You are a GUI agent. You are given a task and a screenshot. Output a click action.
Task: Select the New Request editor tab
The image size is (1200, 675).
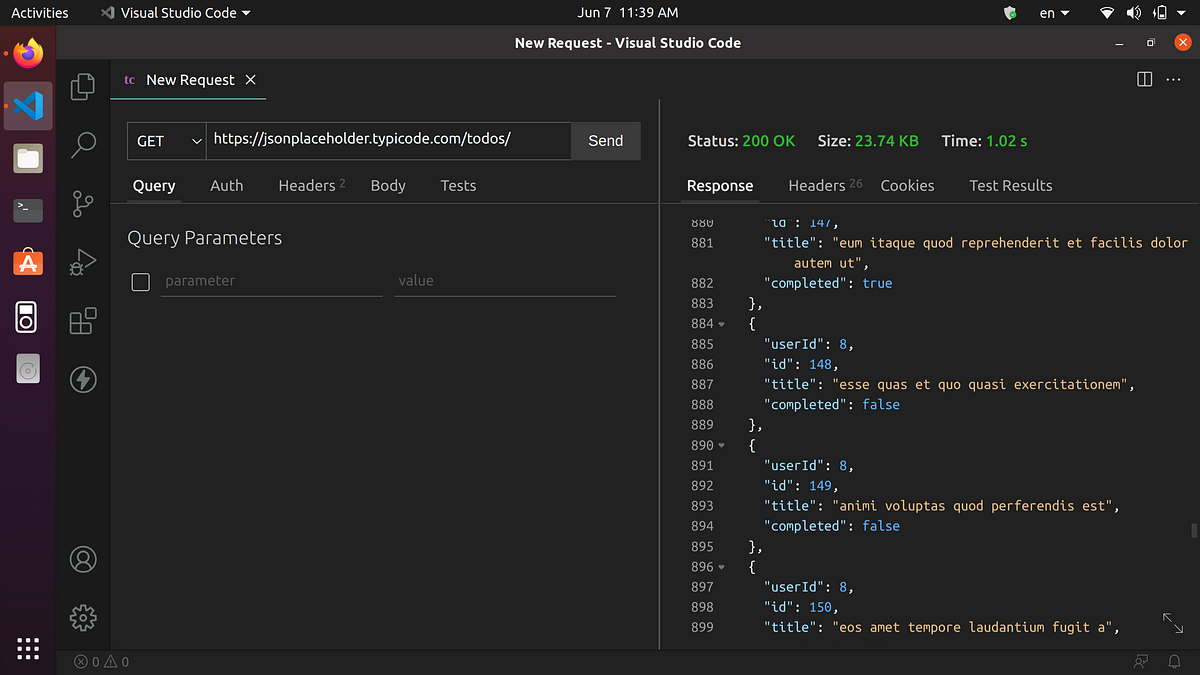tap(189, 80)
